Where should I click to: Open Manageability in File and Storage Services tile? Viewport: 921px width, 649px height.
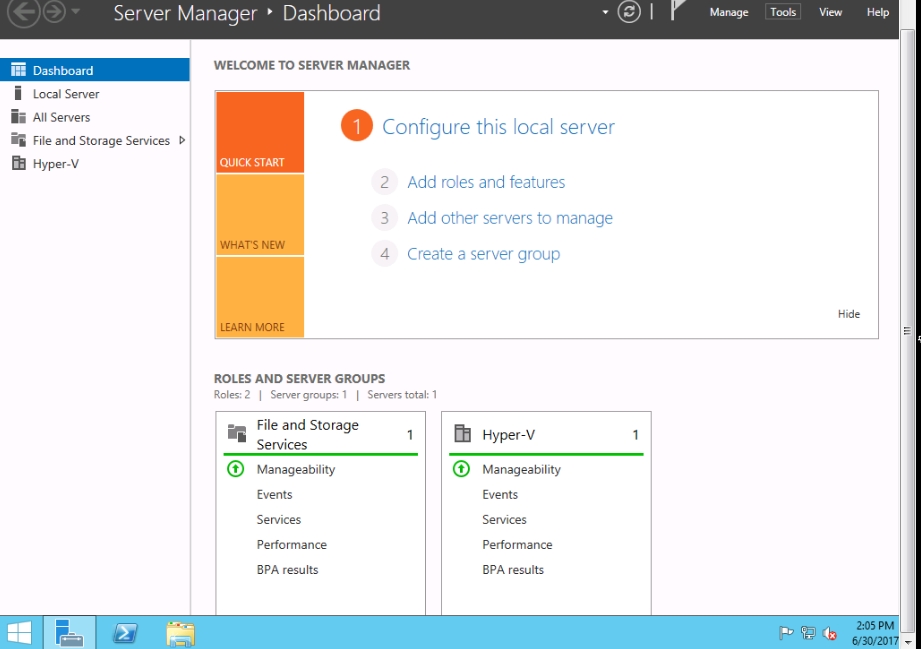pyautogui.click(x=295, y=469)
